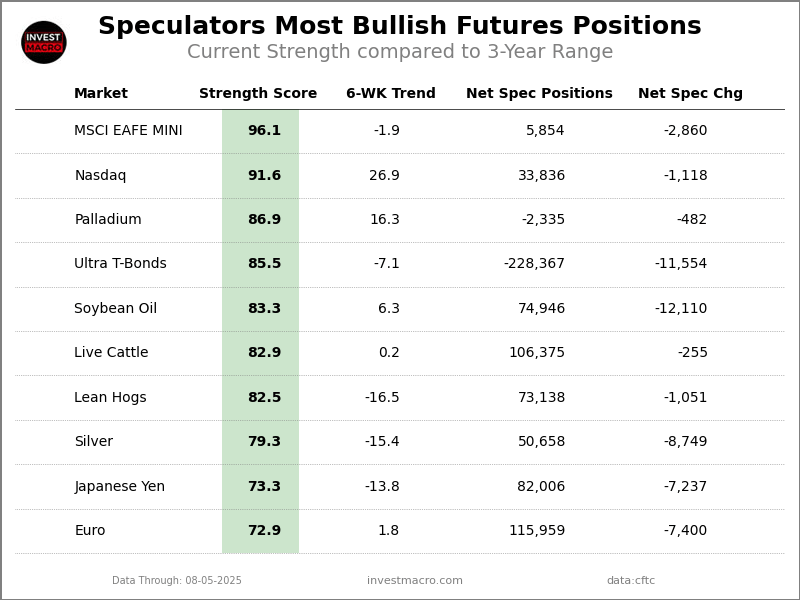Viewport: 800px width, 600px height.
Task: Click the Nasdaq market name
Action: [100, 176]
